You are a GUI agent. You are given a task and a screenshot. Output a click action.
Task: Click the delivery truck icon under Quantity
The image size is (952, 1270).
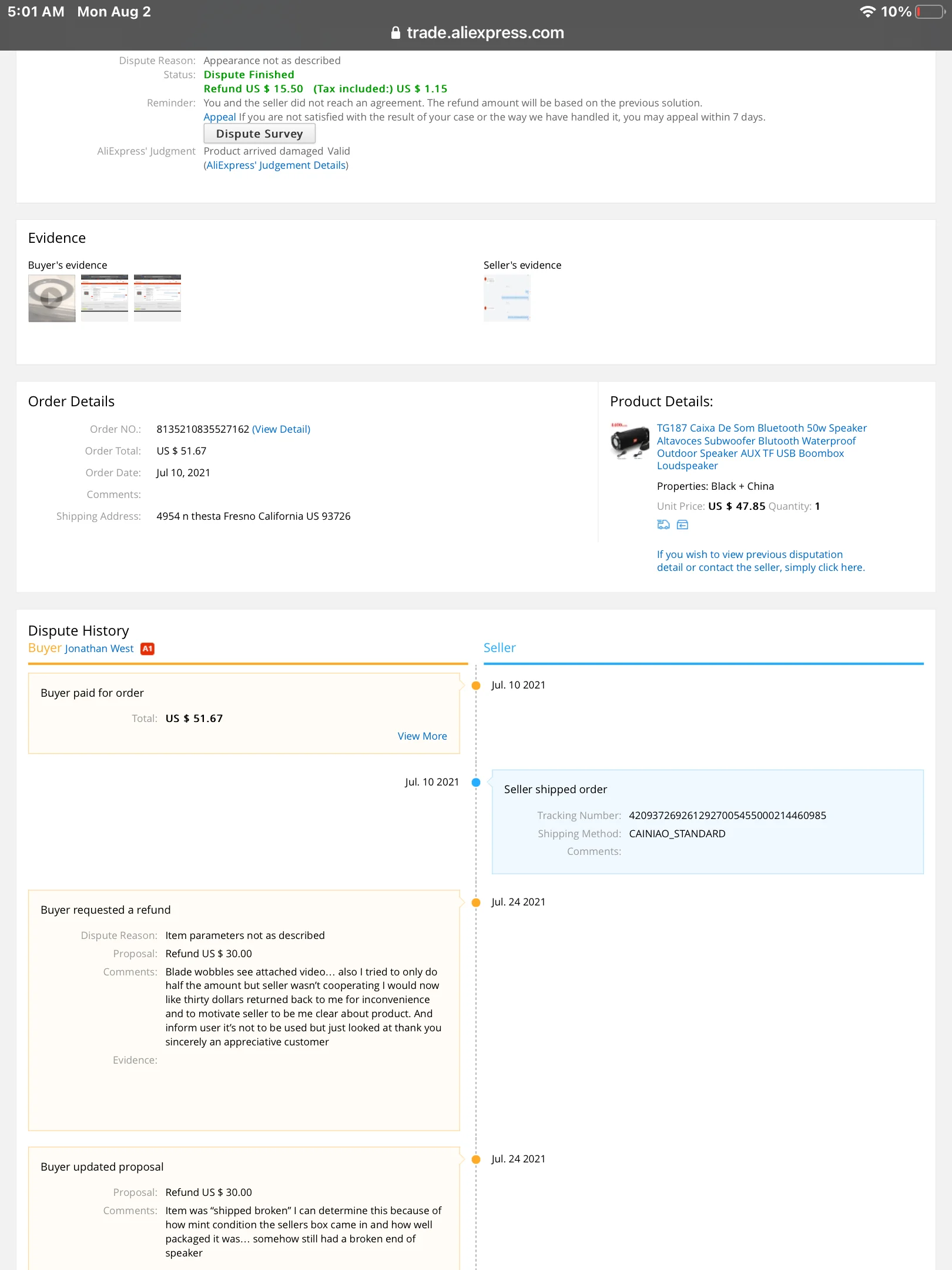pos(663,524)
